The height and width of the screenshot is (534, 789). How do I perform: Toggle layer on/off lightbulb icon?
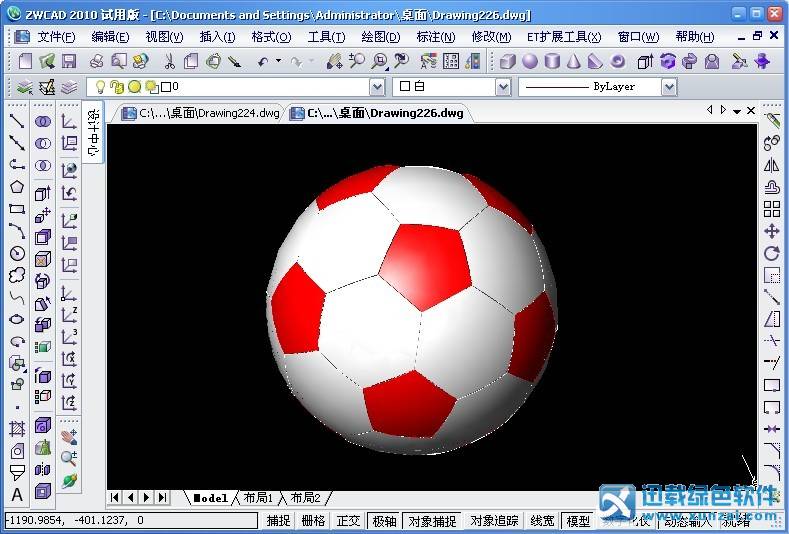point(100,87)
